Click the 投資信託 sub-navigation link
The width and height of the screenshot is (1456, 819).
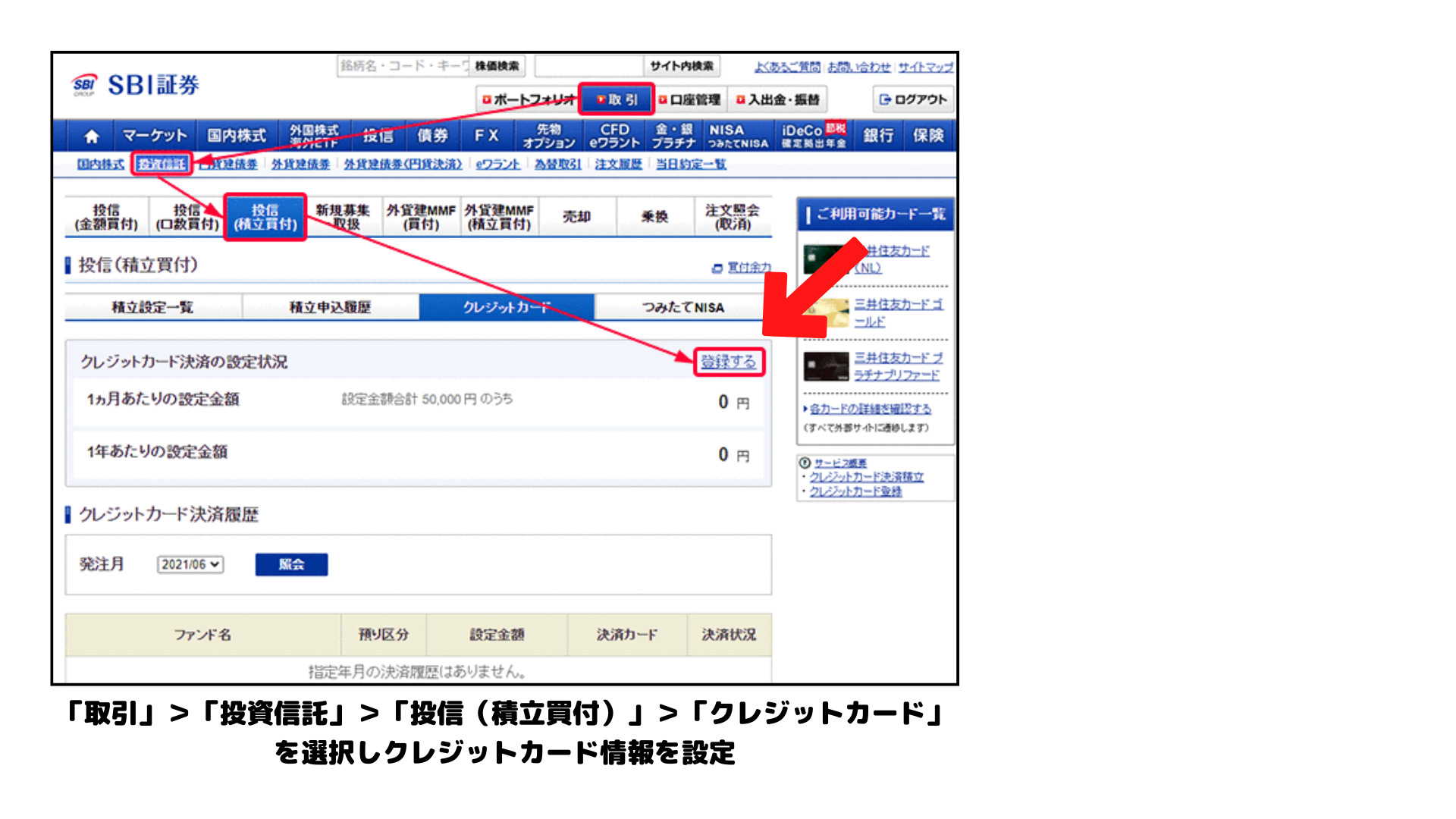162,165
